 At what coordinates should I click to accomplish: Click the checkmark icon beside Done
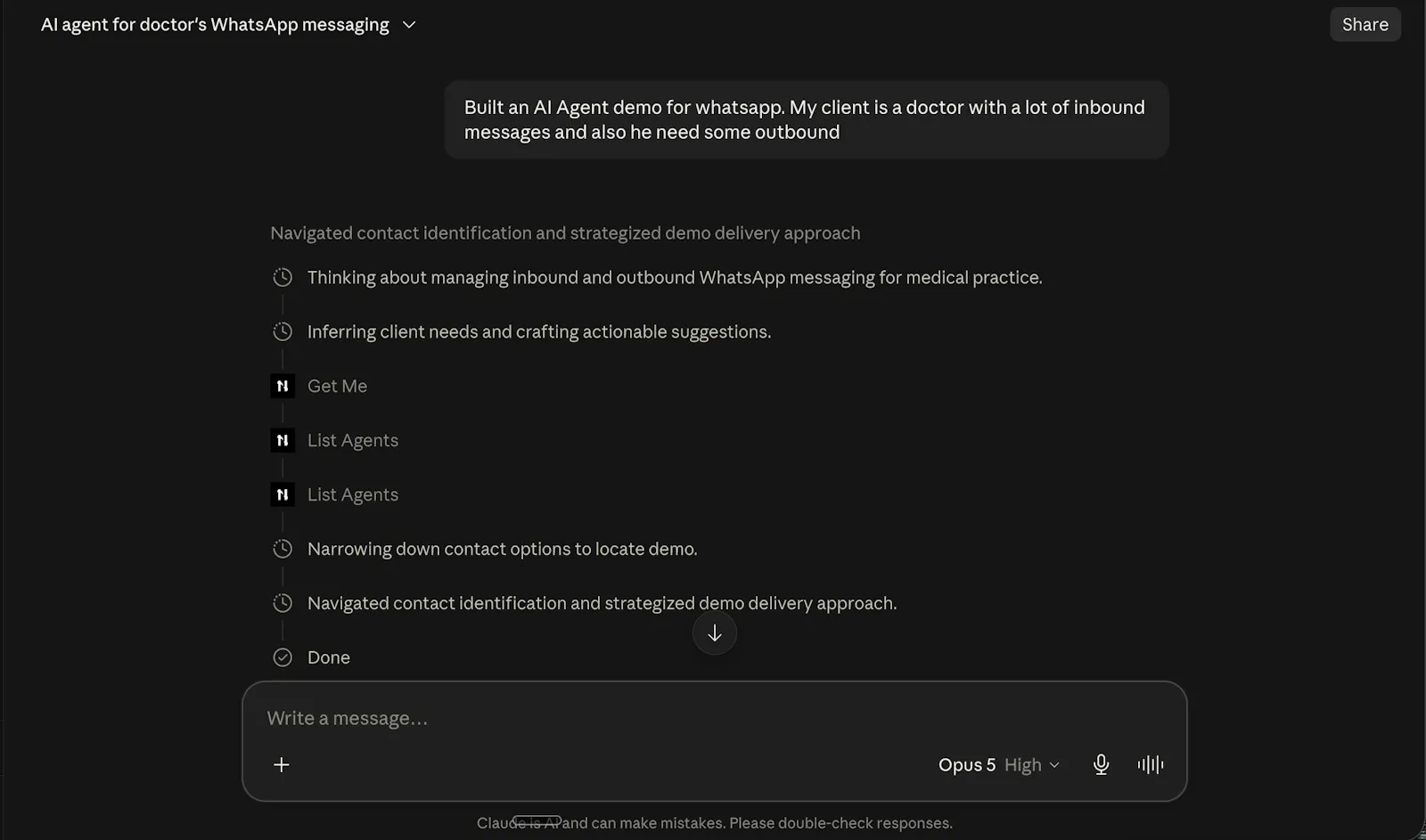tap(283, 657)
